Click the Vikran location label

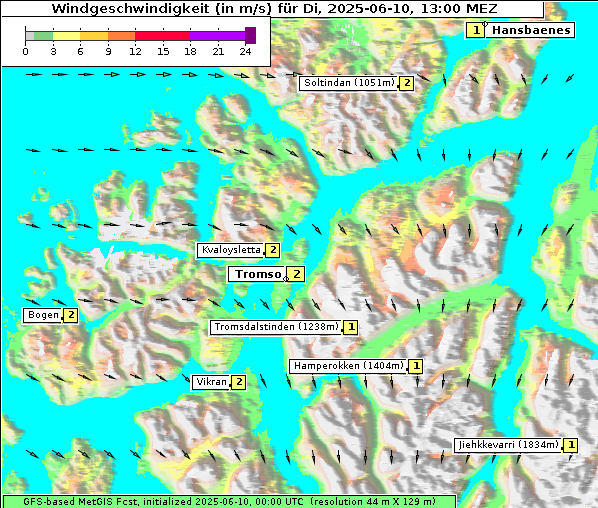click(x=211, y=382)
